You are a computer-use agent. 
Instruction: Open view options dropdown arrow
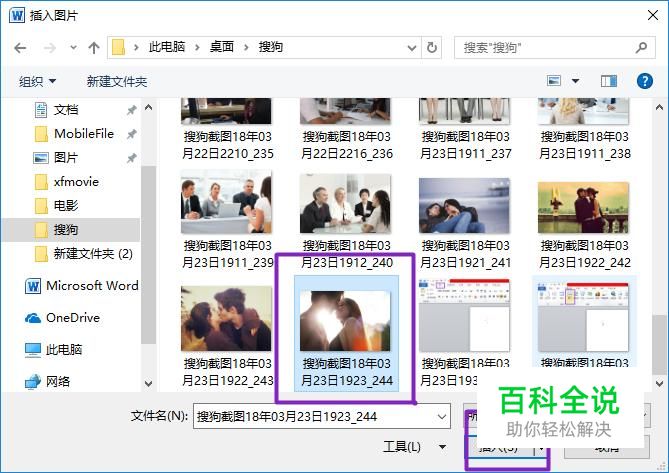575,81
